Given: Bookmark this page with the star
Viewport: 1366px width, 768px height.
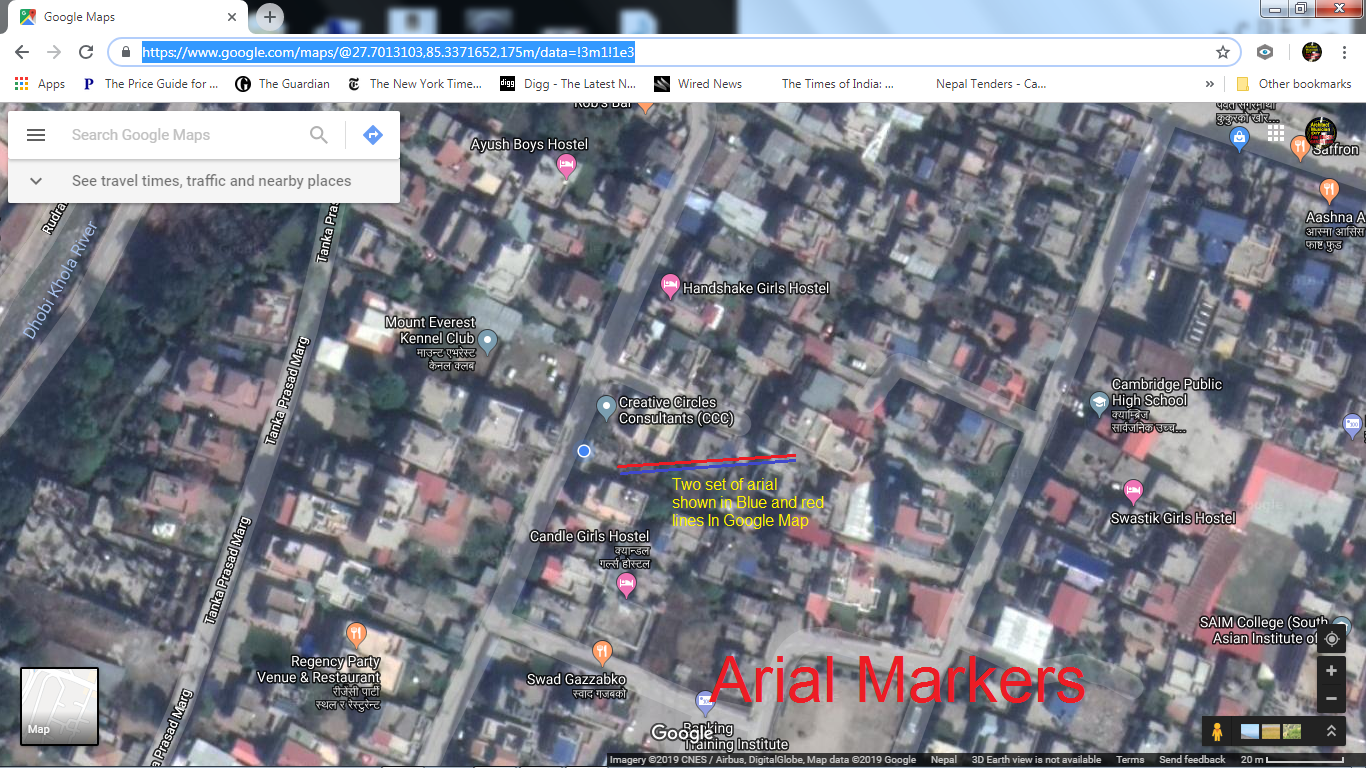Looking at the screenshot, I should (1222, 52).
